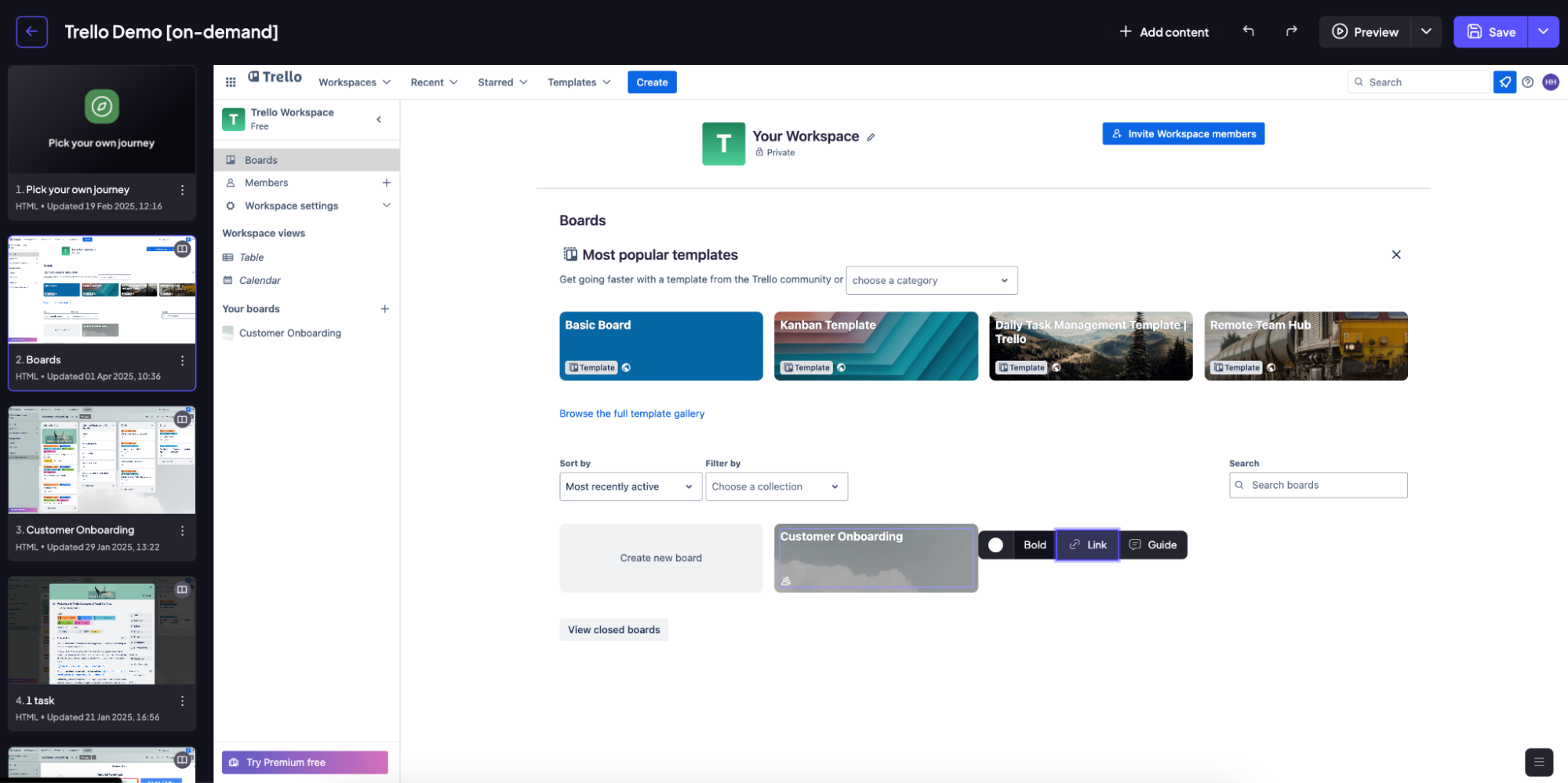1568x783 pixels.
Task: Open options menu for 2. Boards slide
Action: (x=182, y=360)
